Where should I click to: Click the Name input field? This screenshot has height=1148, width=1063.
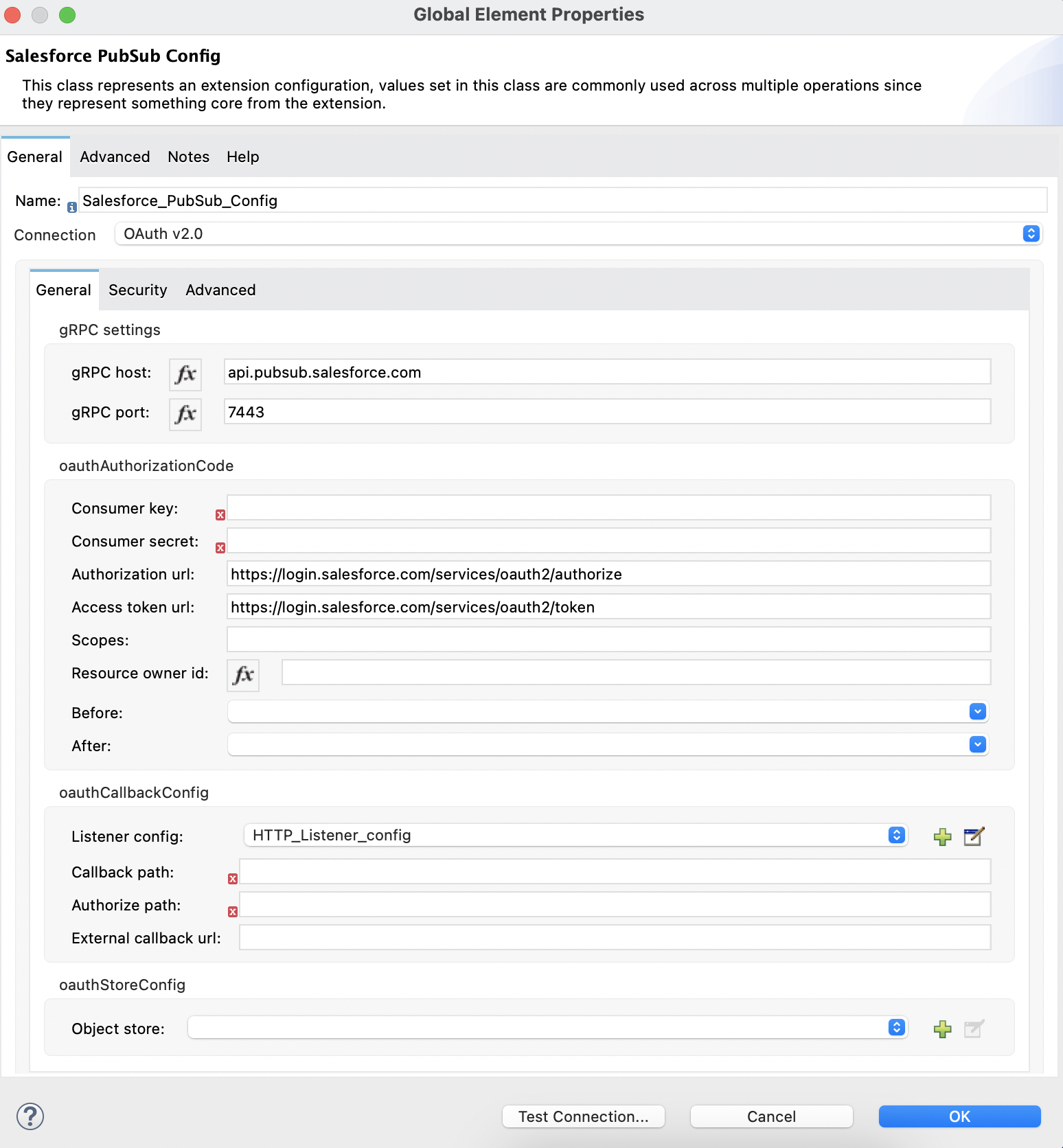coord(563,200)
